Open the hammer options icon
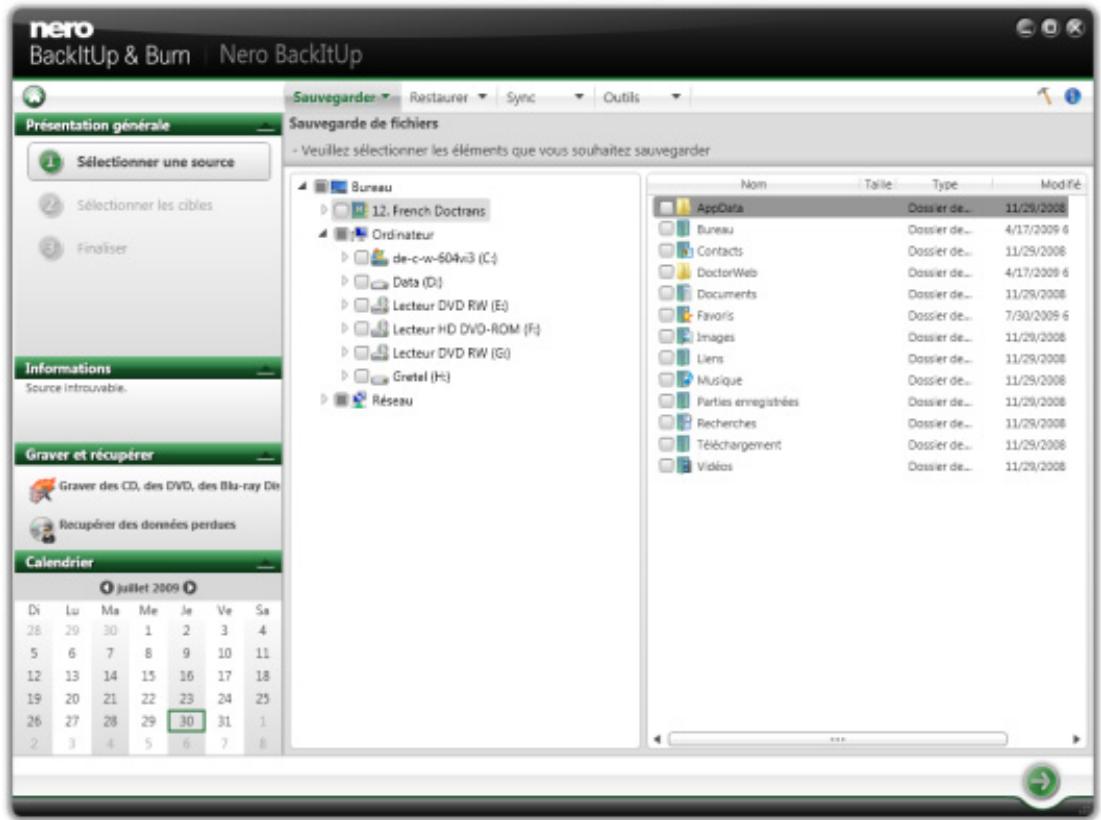This screenshot has height=820, width=1101. click(x=1045, y=96)
